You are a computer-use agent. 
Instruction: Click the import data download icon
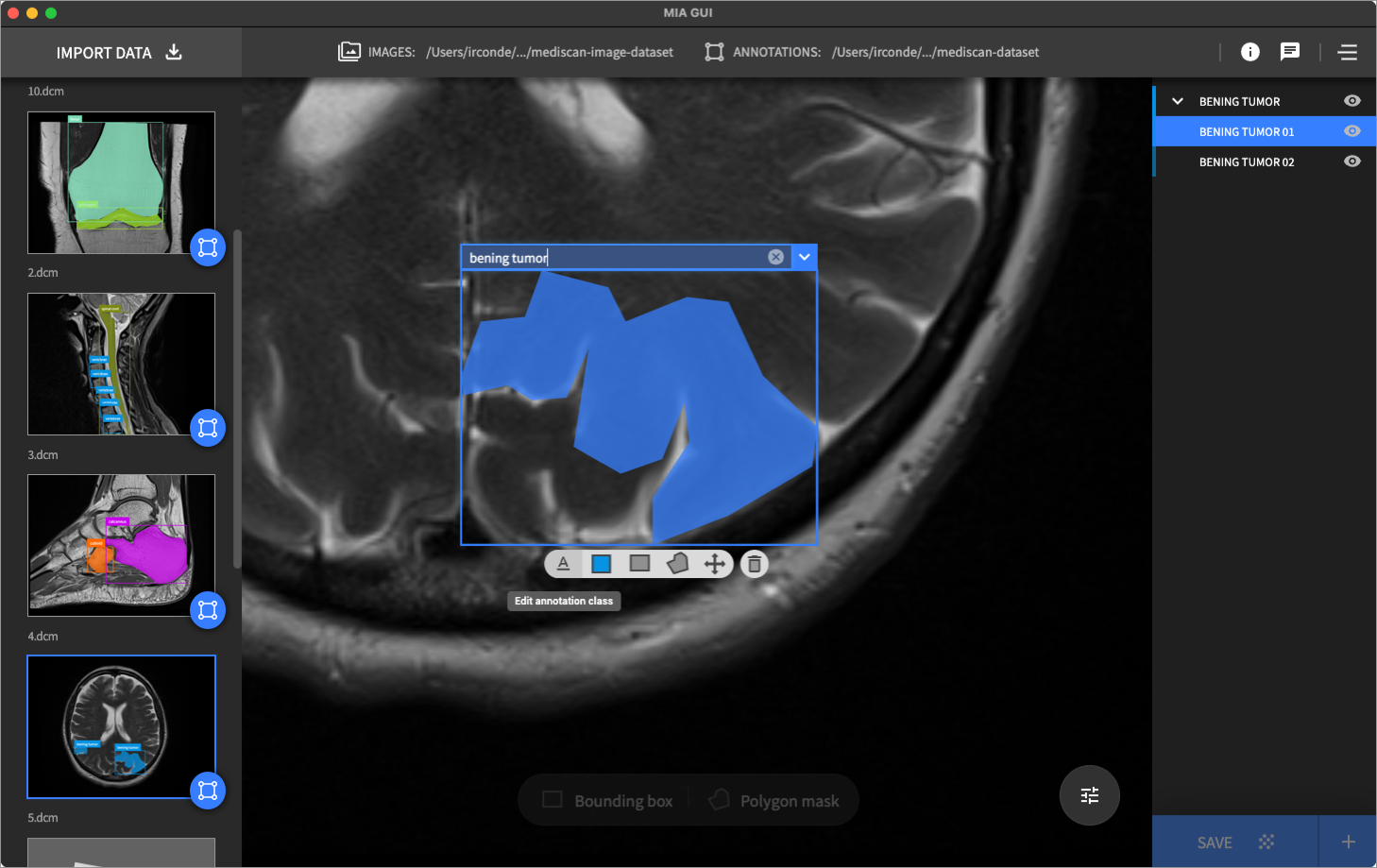[x=174, y=52]
